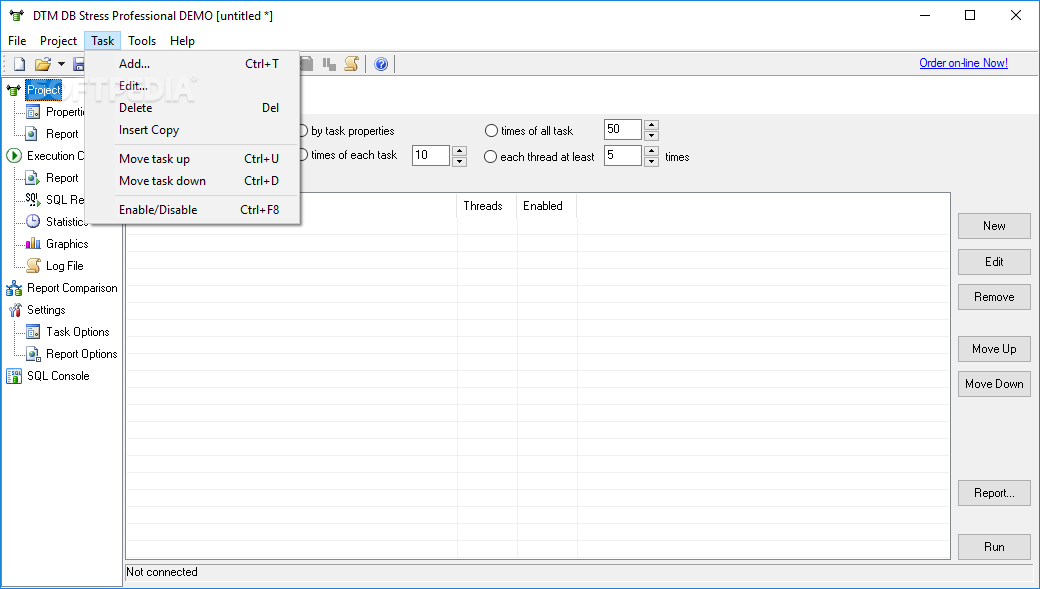Click the Log File scroll icon
Viewport: 1040px width, 589px height.
click(x=32, y=265)
